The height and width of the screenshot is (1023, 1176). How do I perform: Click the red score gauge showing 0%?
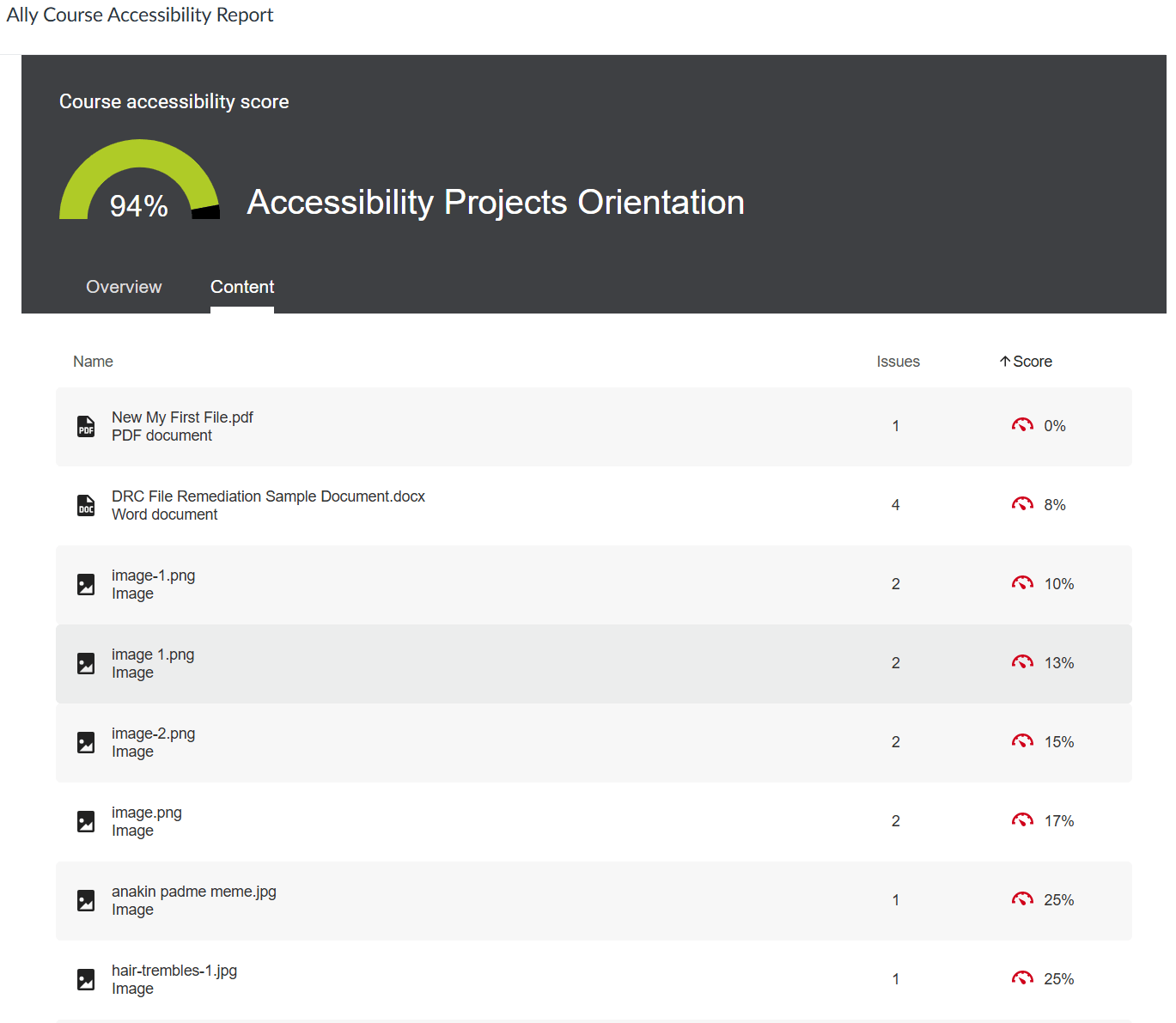click(1022, 424)
